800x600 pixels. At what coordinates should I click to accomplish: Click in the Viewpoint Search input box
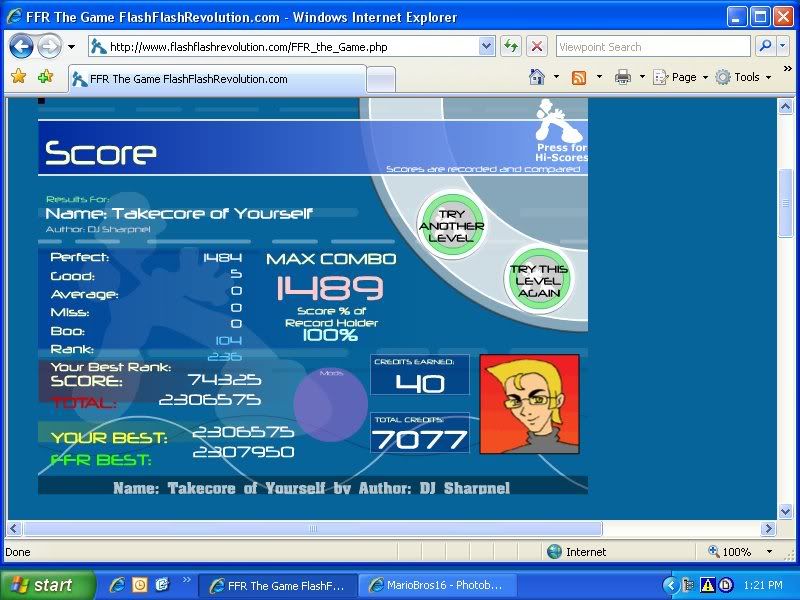(650, 46)
